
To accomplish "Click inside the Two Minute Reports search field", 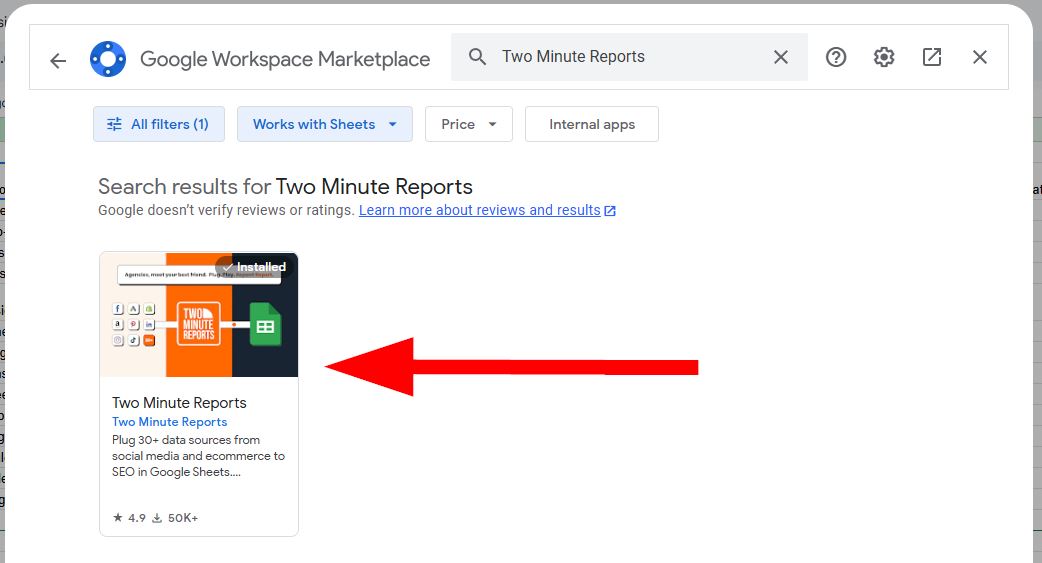I will click(628, 57).
